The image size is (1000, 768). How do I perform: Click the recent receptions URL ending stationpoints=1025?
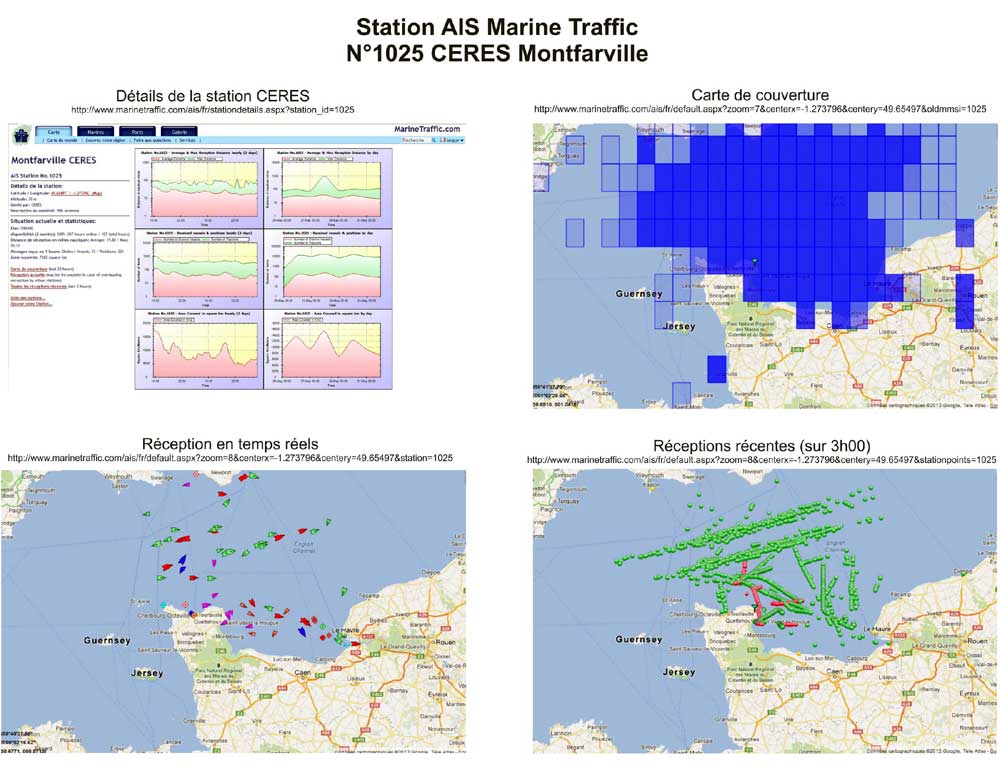[x=761, y=460]
